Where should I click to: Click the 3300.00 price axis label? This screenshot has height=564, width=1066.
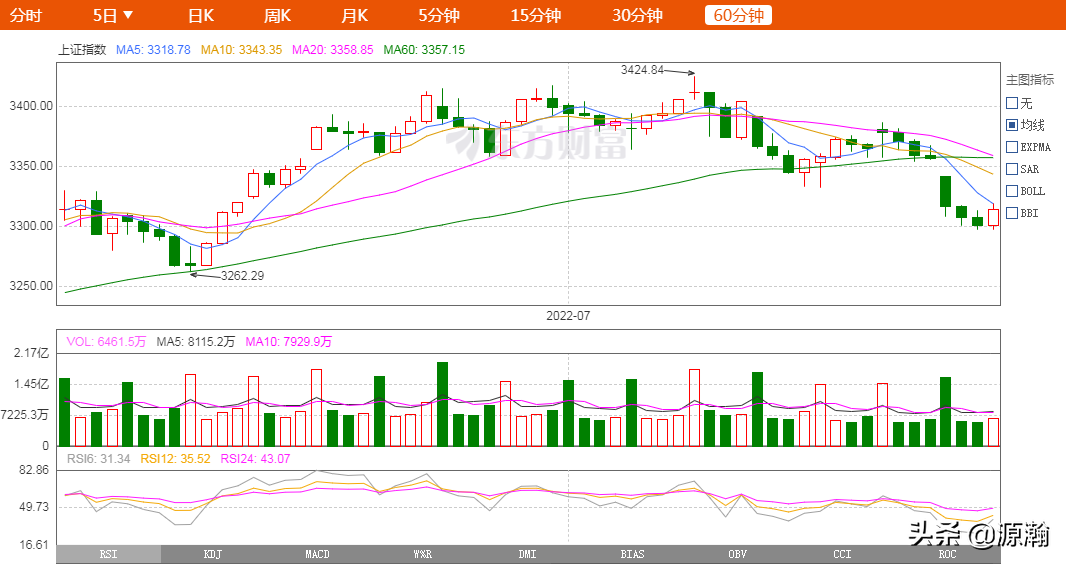[x=31, y=226]
